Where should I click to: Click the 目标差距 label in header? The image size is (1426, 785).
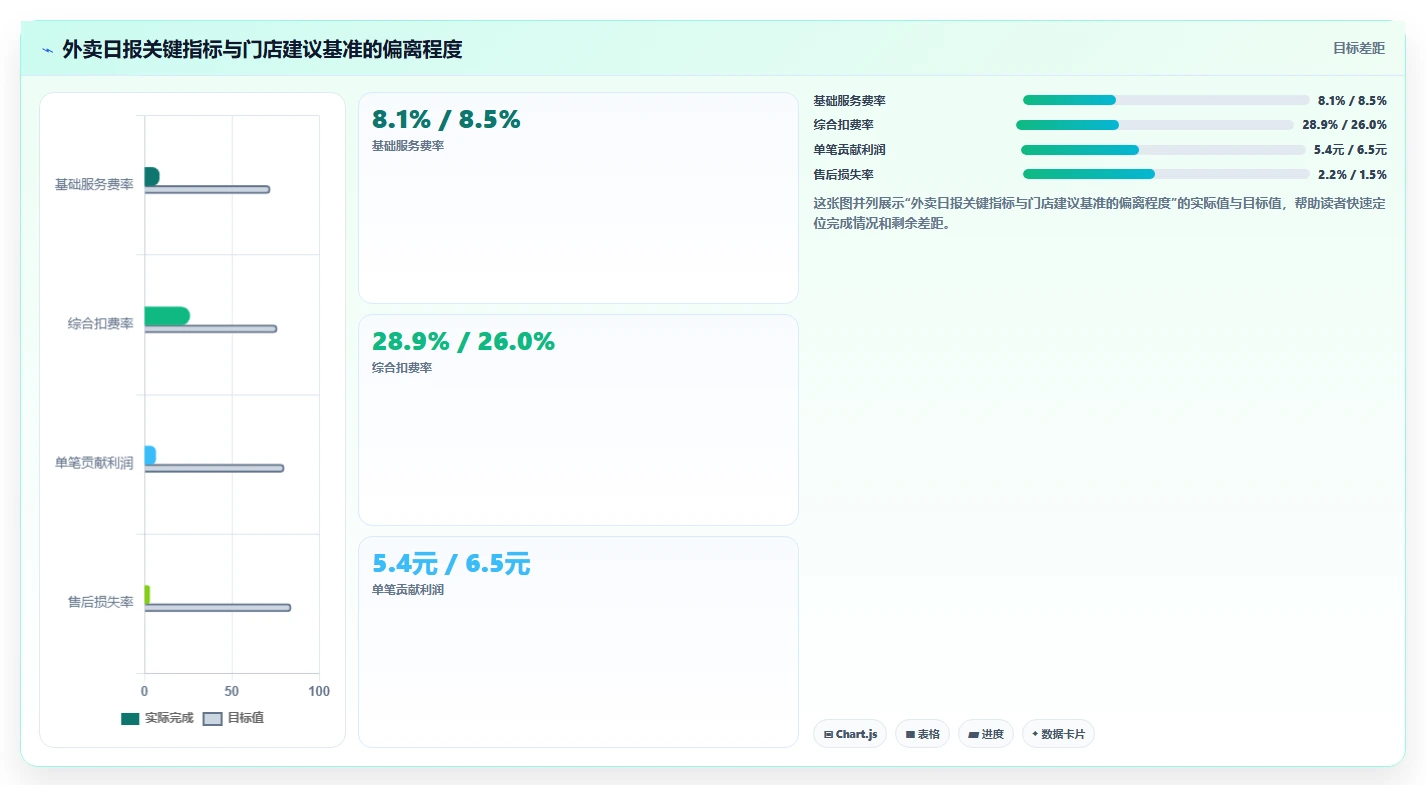(1359, 48)
